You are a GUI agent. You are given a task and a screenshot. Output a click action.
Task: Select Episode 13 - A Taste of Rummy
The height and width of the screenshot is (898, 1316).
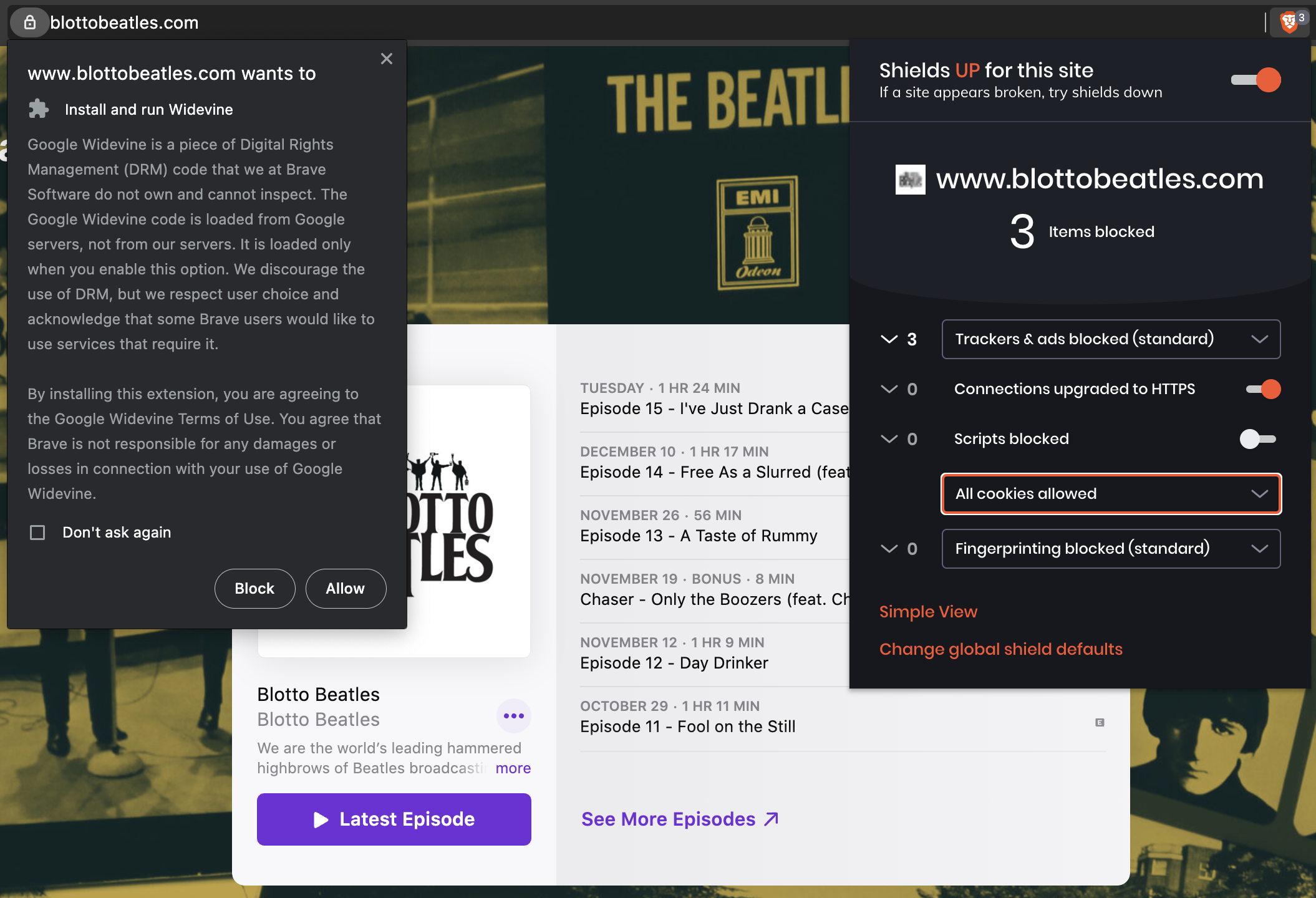tap(699, 536)
